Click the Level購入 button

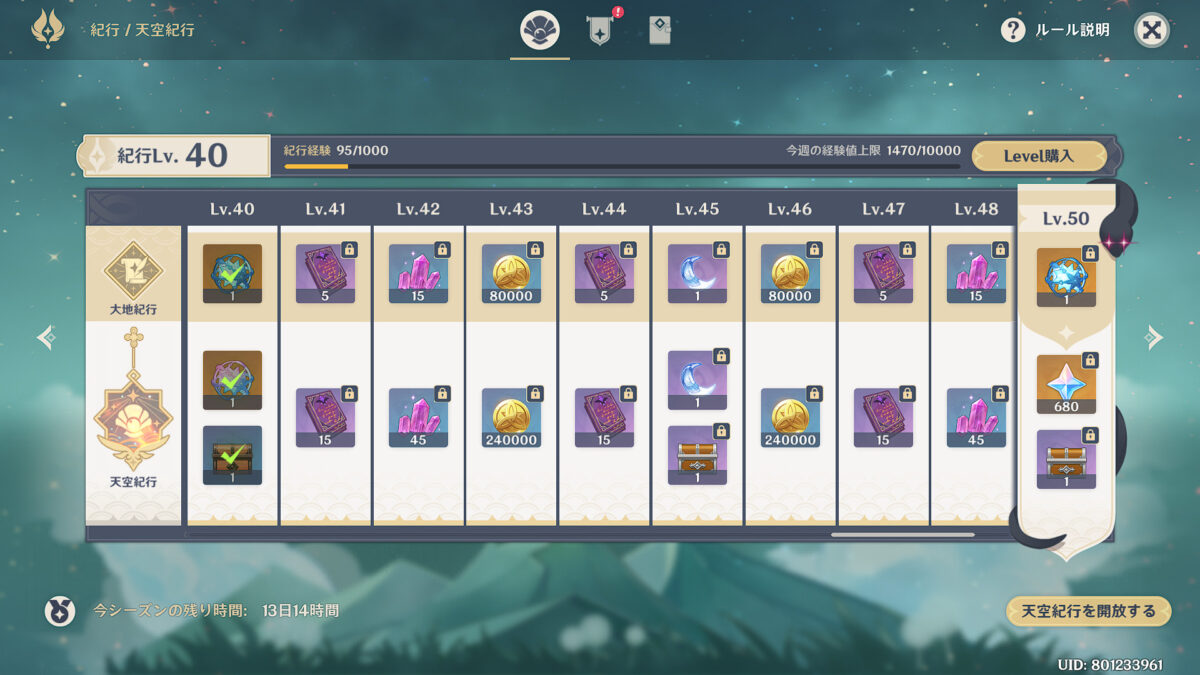tap(1039, 156)
